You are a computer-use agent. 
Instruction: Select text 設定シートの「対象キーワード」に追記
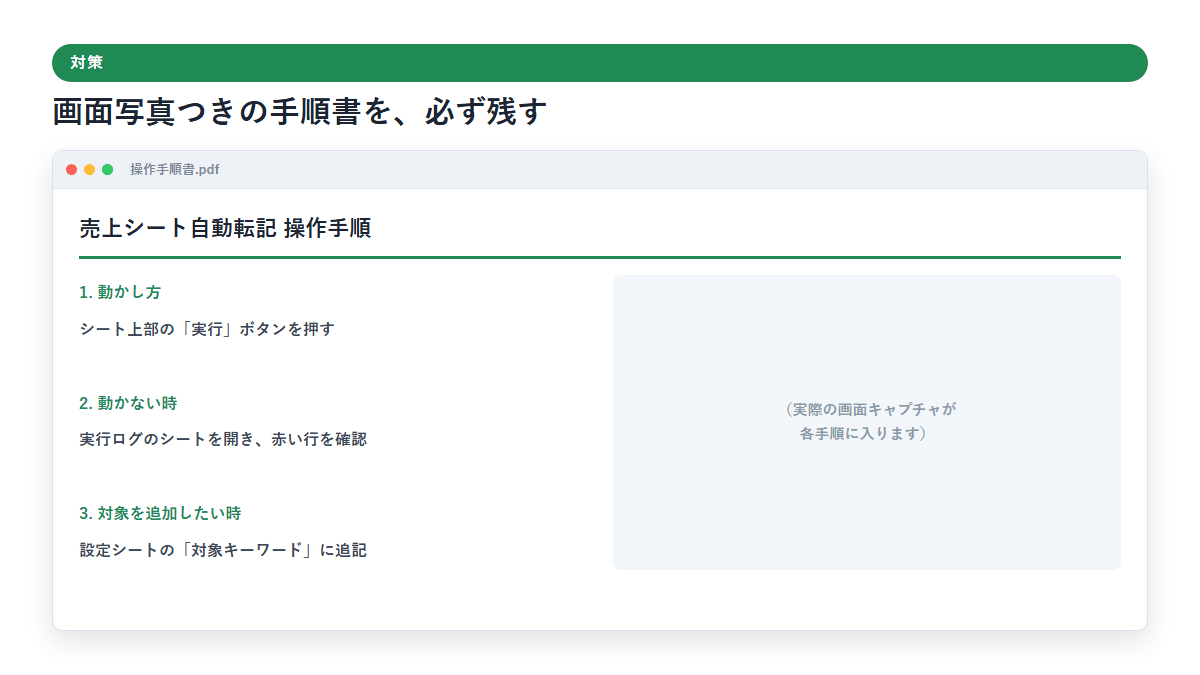[223, 550]
